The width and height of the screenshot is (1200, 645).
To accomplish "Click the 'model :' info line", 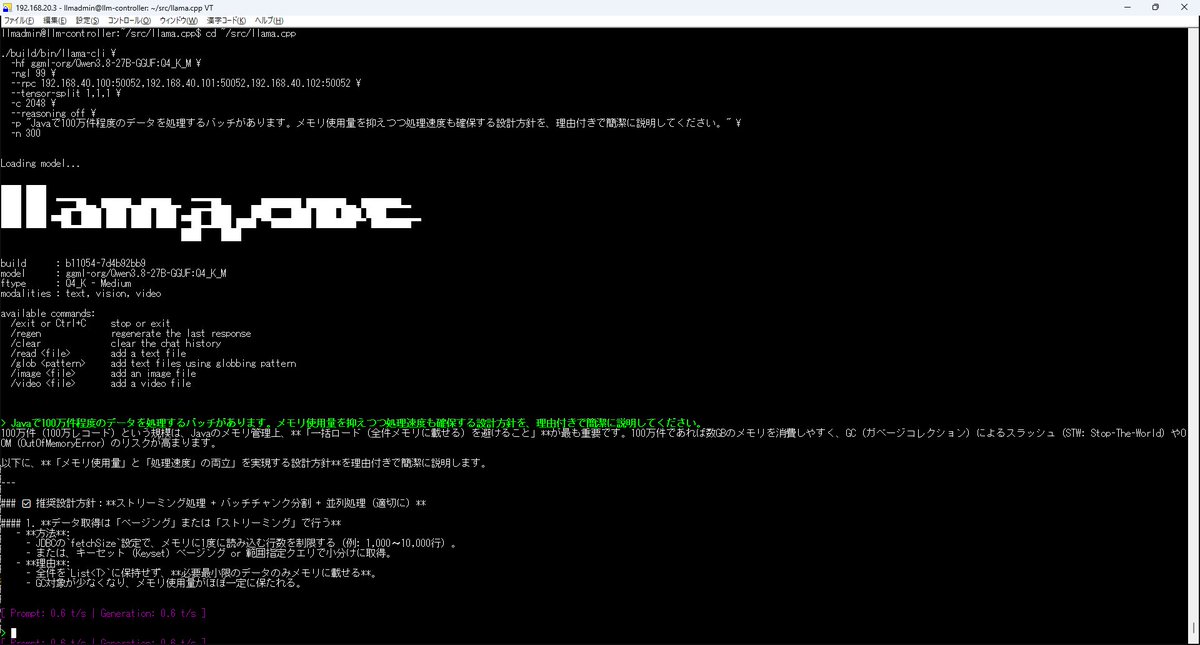I will 113,273.
